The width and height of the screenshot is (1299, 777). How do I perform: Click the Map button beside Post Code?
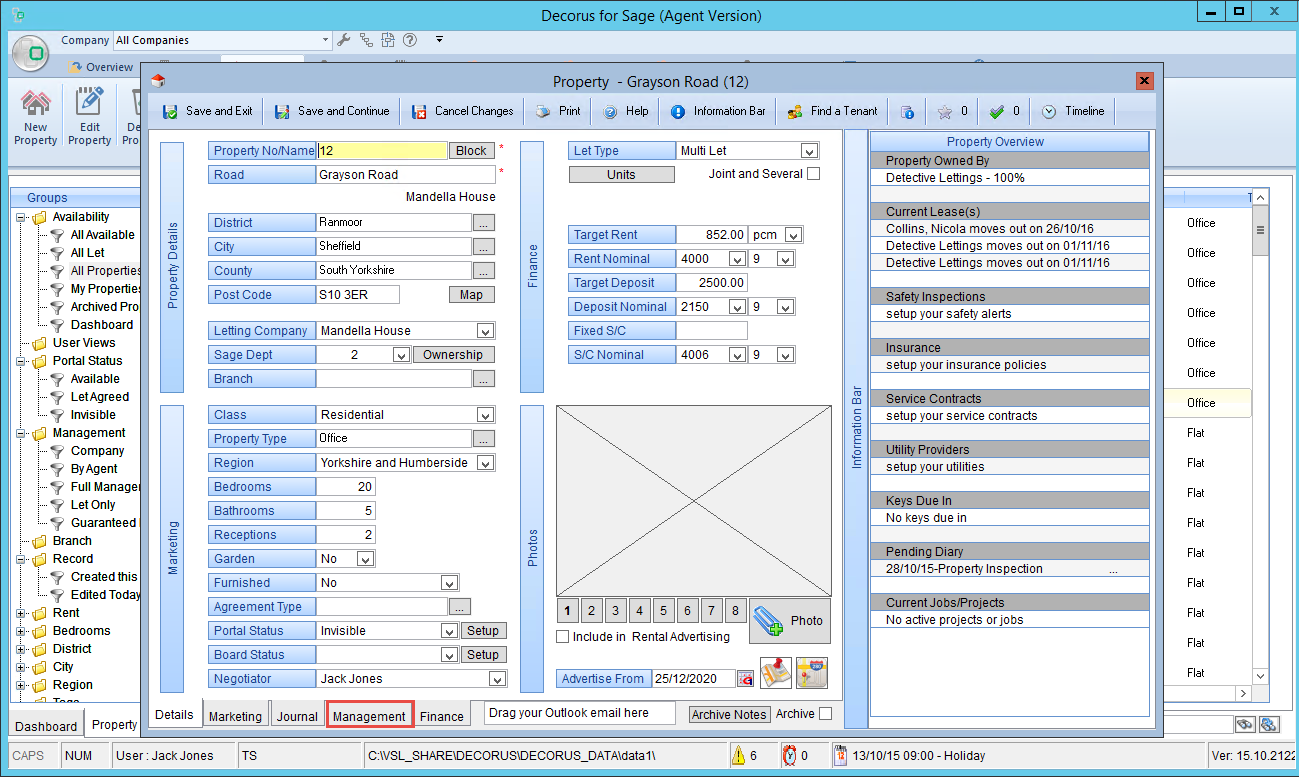click(x=471, y=295)
